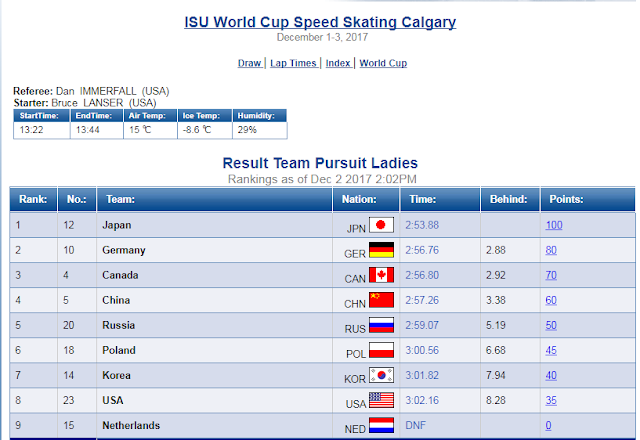Image resolution: width=640 pixels, height=440 pixels.
Task: Click the Rank column header
Action: (33, 199)
